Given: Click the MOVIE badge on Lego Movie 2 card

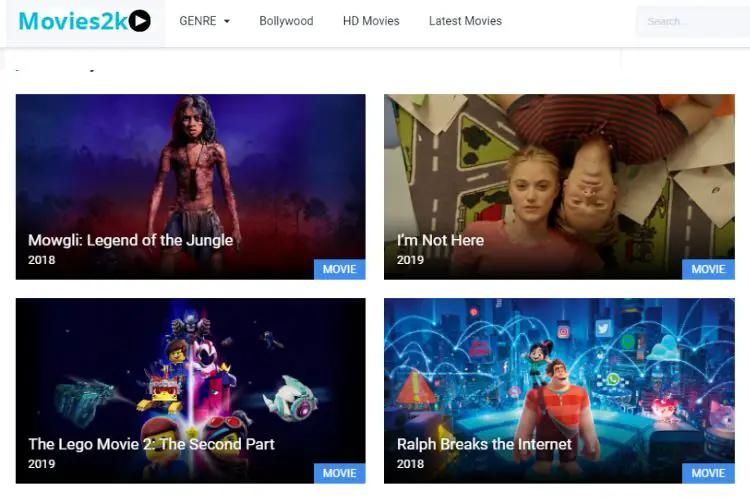Looking at the screenshot, I should tap(340, 473).
